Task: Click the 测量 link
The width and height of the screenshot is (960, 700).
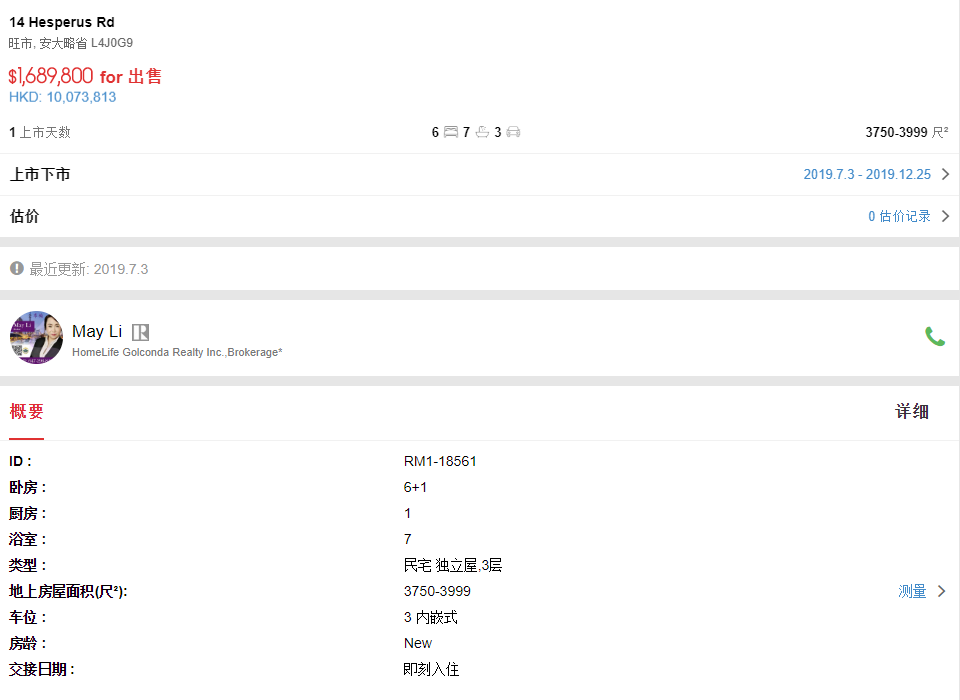Action: tap(912, 591)
